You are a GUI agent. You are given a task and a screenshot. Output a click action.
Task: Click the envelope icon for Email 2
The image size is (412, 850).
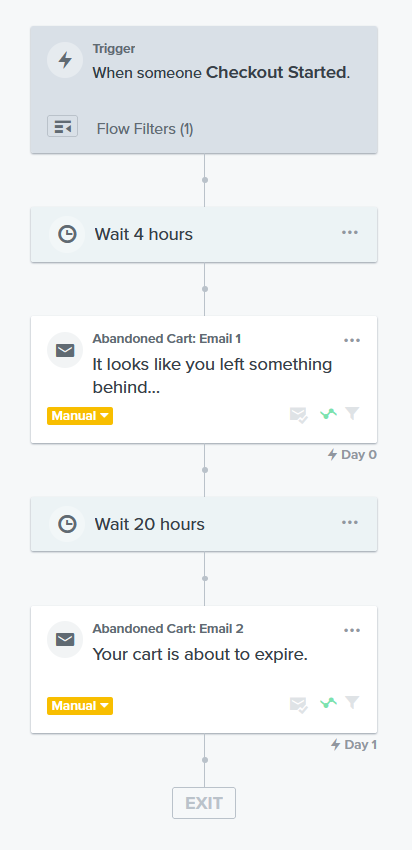click(x=65, y=640)
